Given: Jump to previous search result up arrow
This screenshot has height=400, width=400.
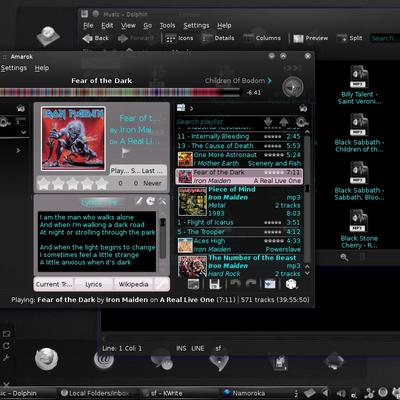Looking at the screenshot, I should point(284,122).
